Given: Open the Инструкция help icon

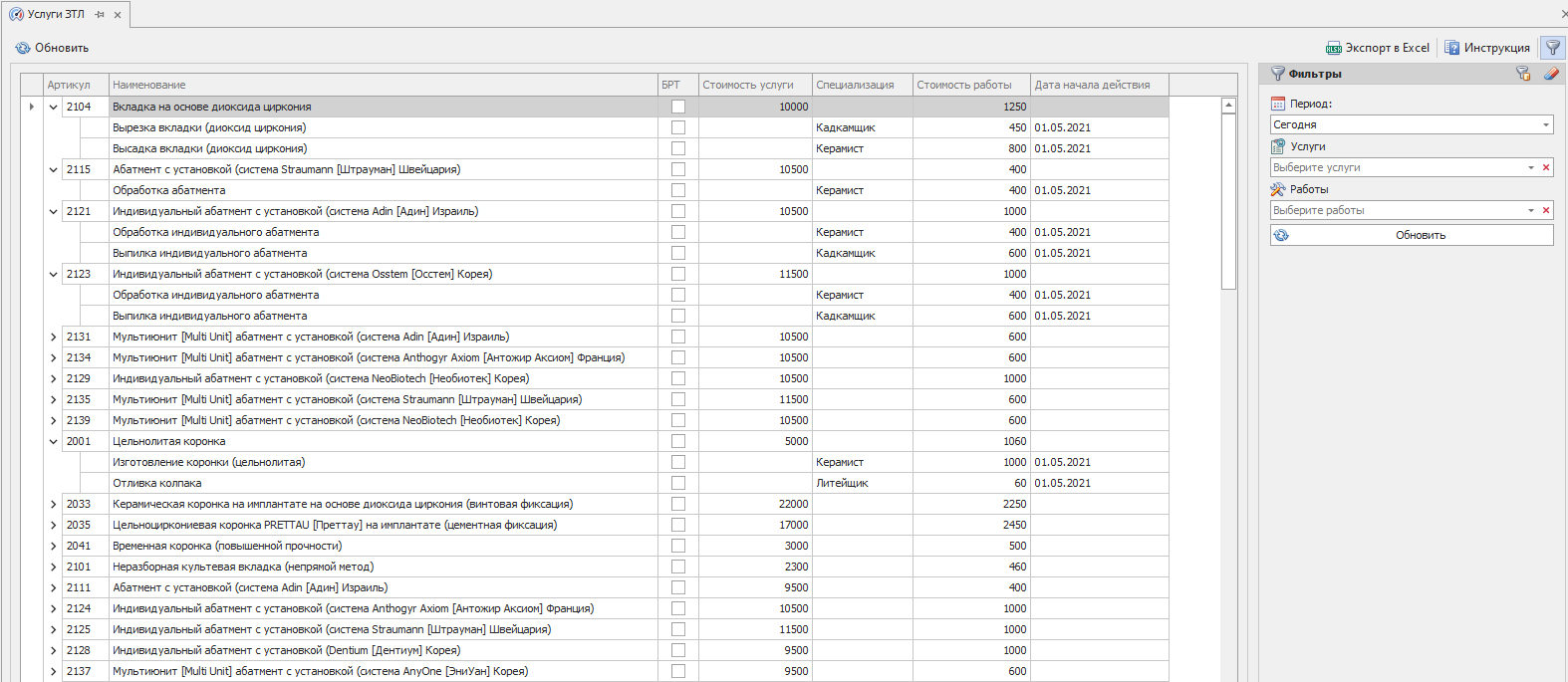Looking at the screenshot, I should (1451, 48).
